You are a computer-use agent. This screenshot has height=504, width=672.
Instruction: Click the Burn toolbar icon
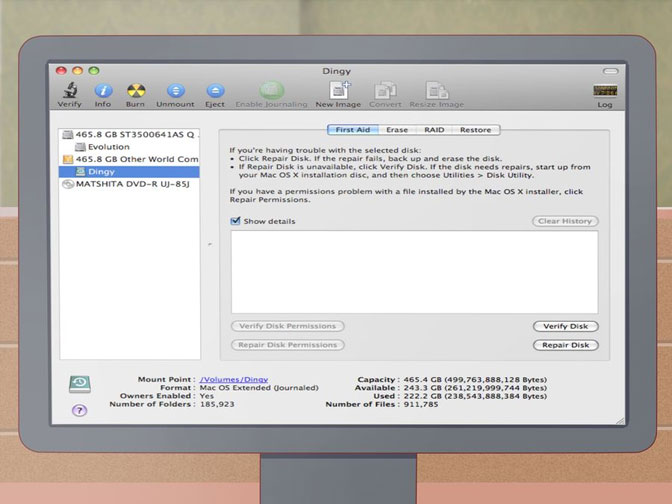coord(136,91)
